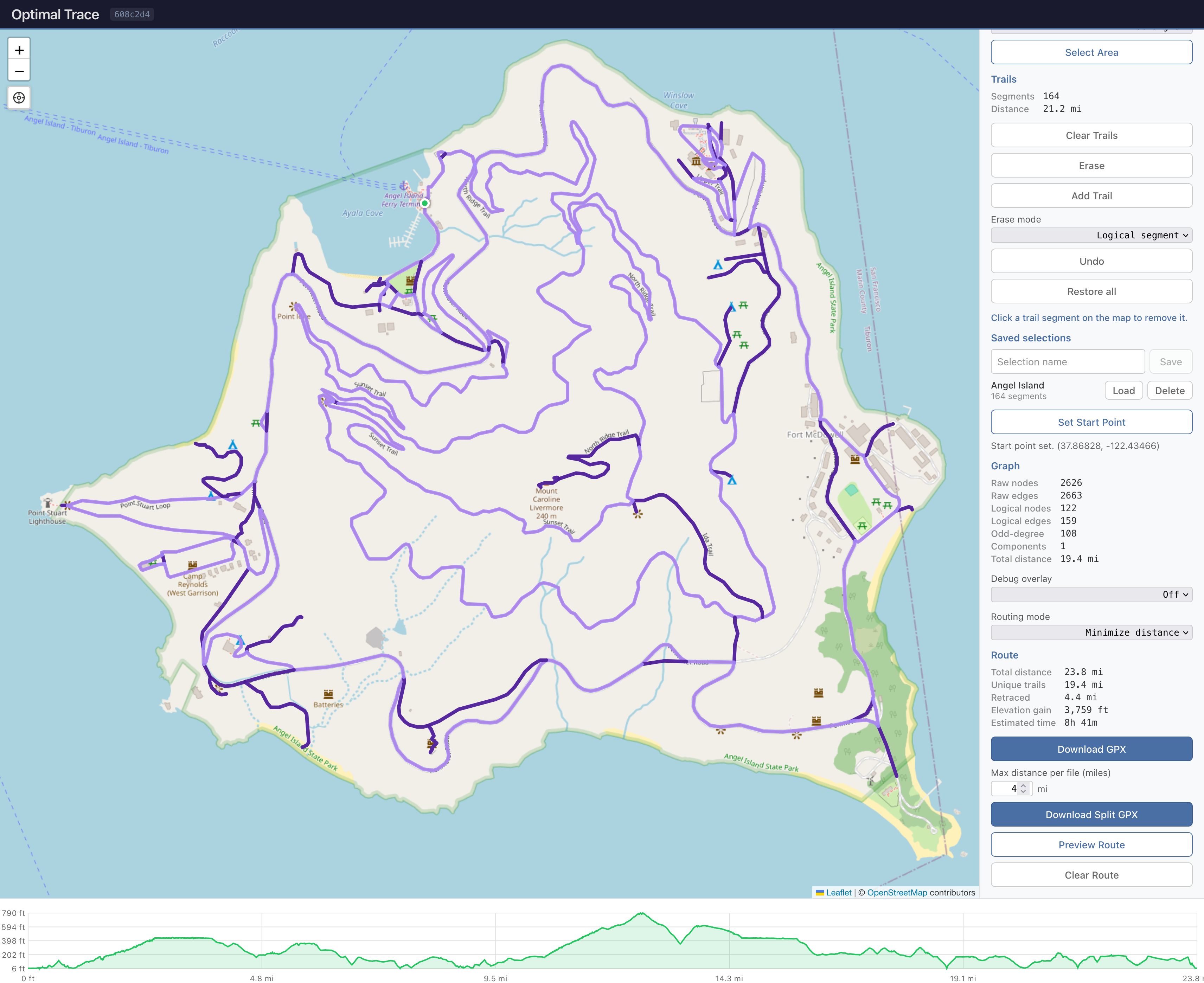Click the Preview Route button
This screenshot has width=1204, height=983.
click(1091, 845)
